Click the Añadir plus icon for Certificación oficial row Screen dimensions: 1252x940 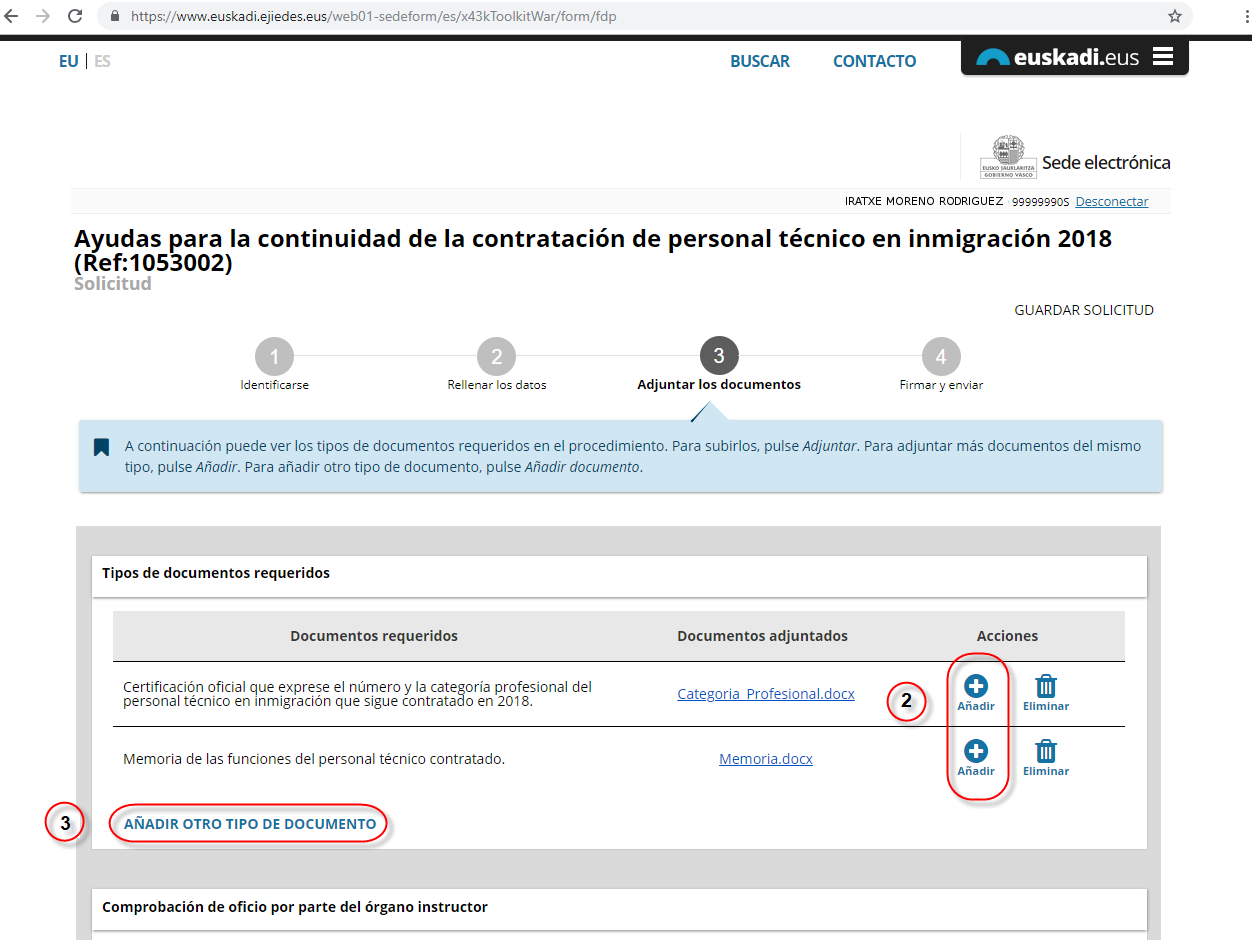(x=976, y=687)
